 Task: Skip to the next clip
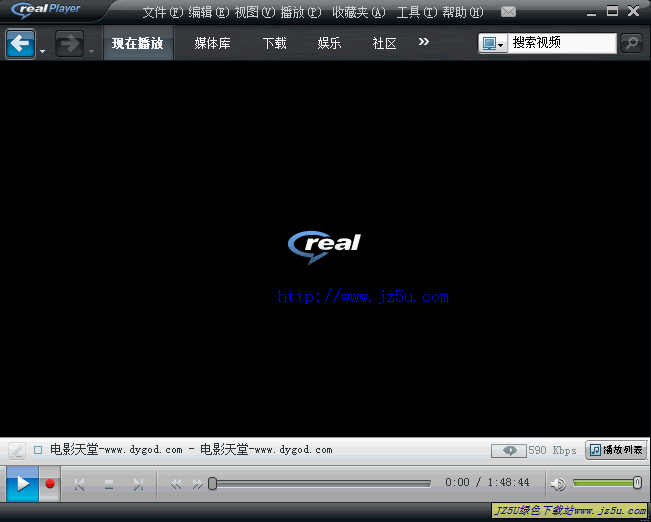(138, 484)
